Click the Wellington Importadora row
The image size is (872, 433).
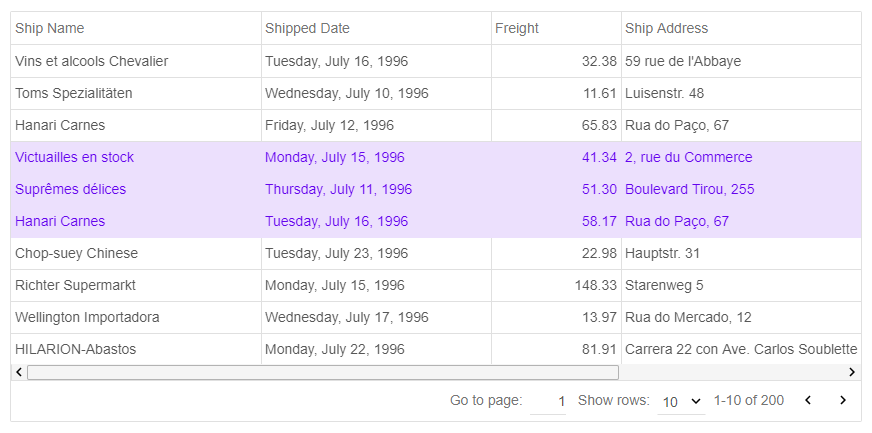coord(87,317)
